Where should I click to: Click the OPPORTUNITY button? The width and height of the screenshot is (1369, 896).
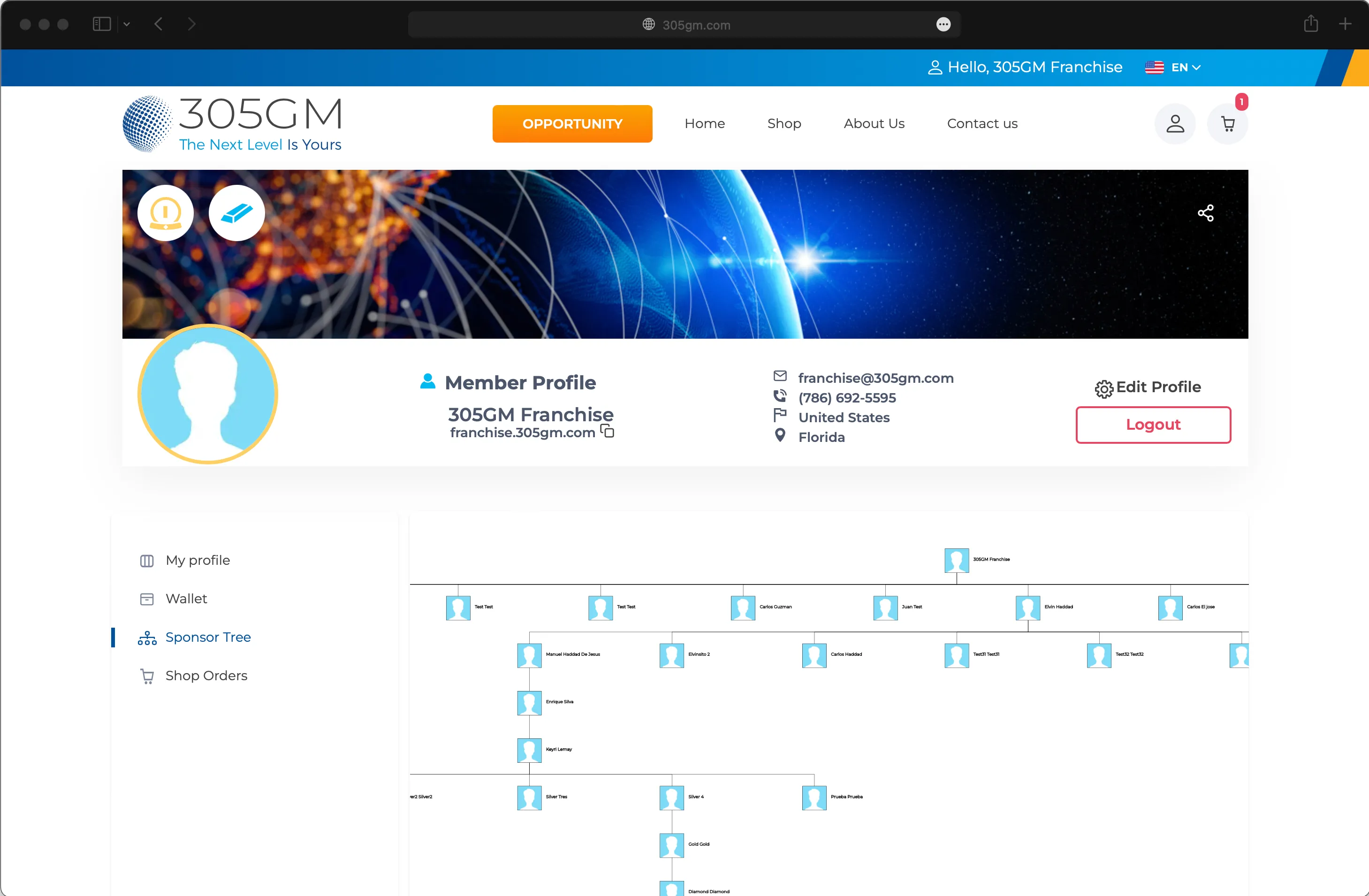[572, 124]
